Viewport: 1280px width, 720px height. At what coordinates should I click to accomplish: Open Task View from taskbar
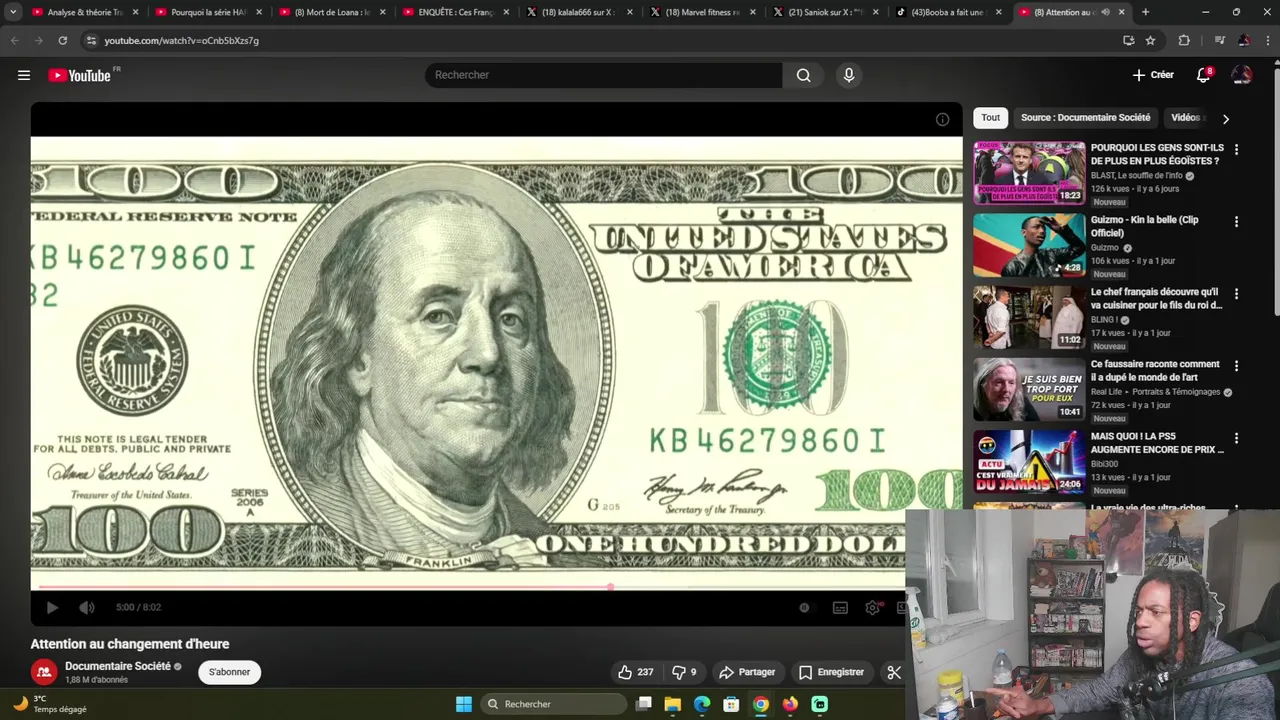[644, 704]
